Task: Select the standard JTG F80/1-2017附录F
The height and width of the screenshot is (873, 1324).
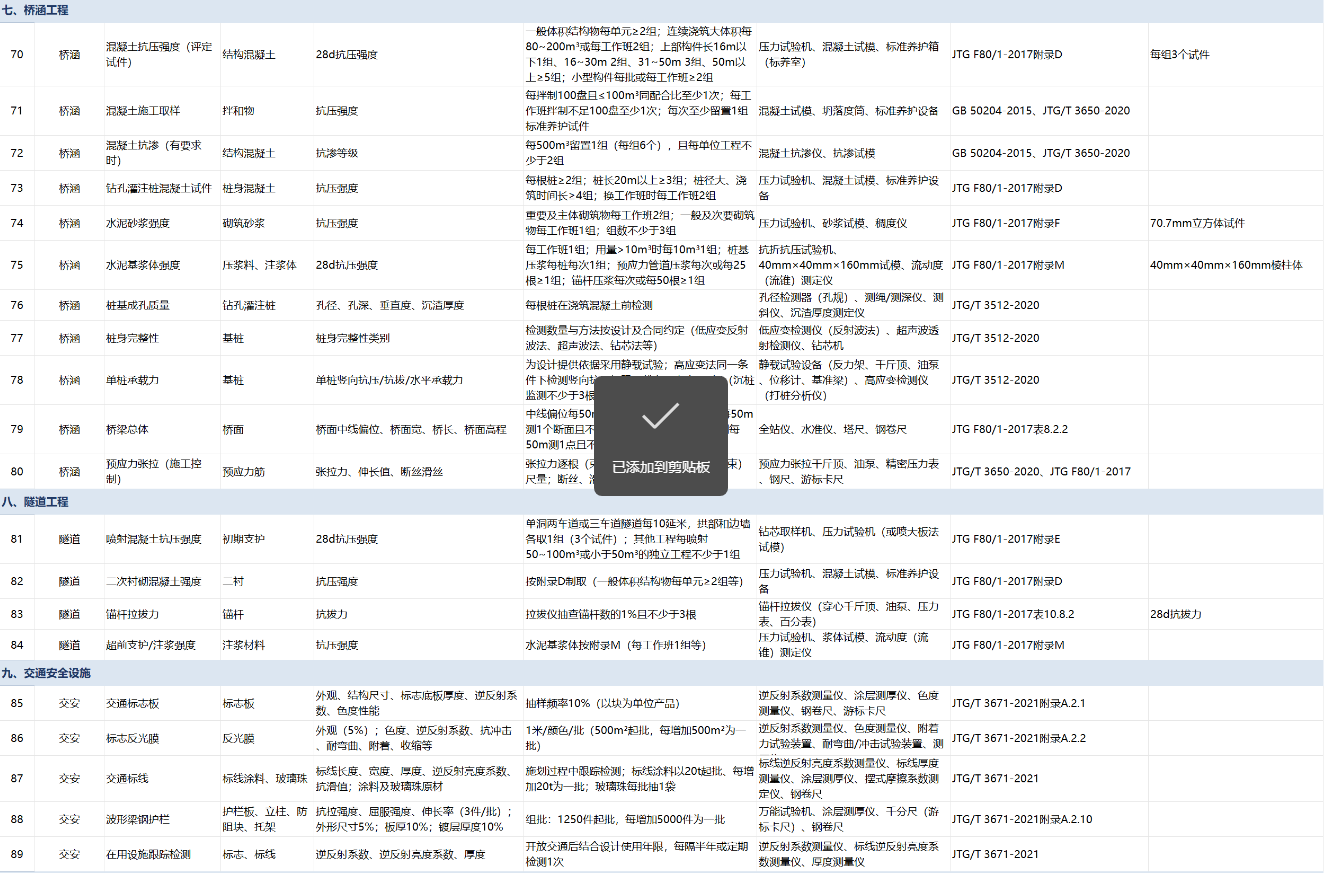Action: (1007, 223)
